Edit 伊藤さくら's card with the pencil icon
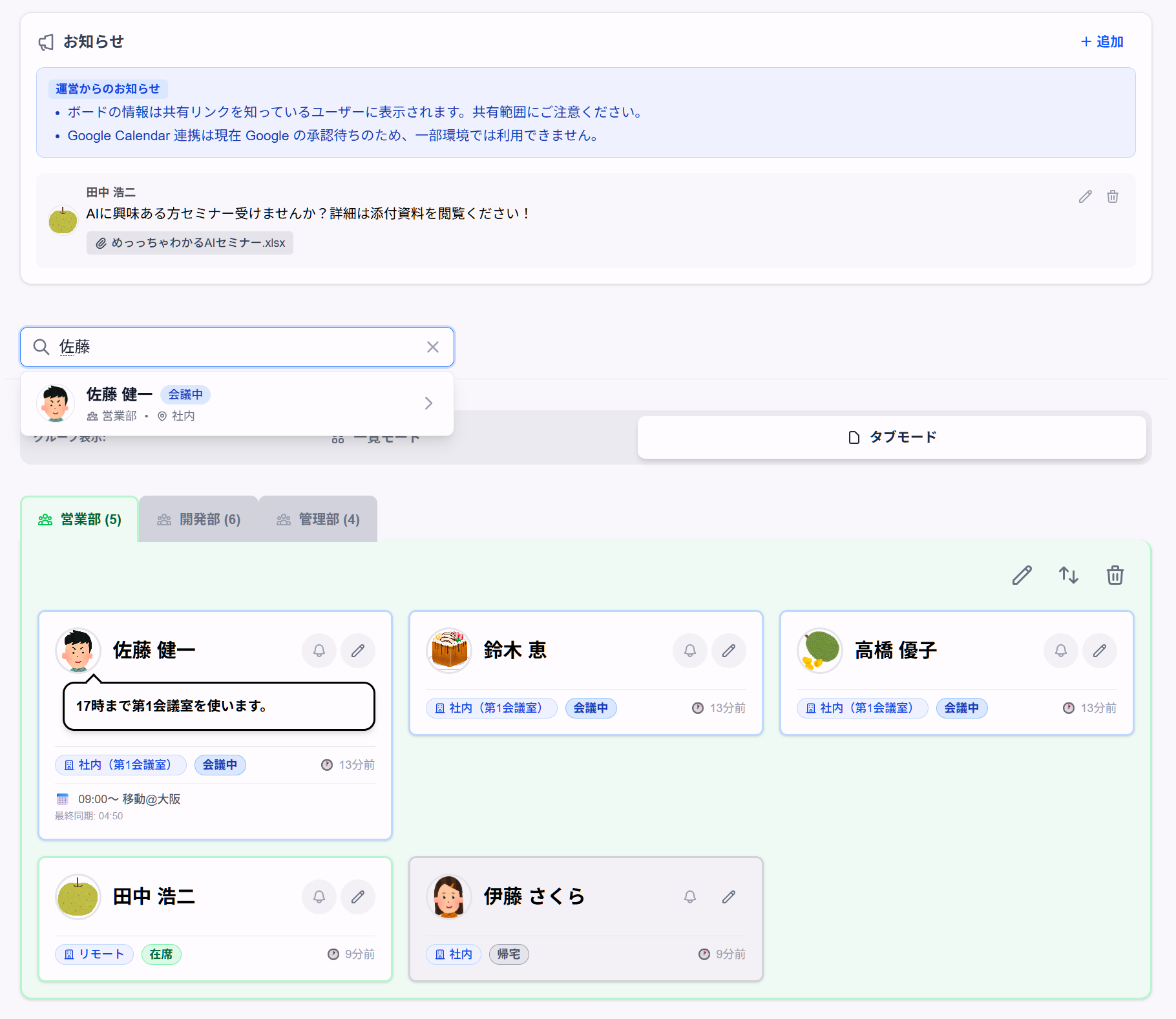The image size is (1176, 1019). tap(729, 897)
